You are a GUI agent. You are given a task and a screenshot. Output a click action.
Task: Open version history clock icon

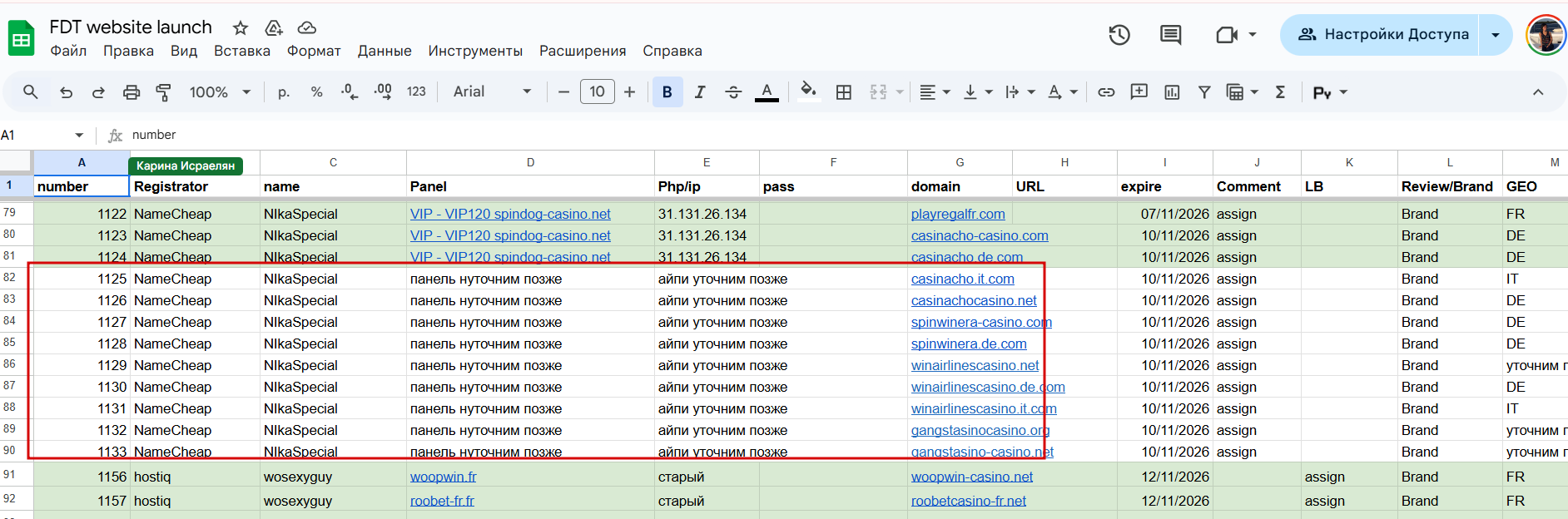tap(1119, 35)
